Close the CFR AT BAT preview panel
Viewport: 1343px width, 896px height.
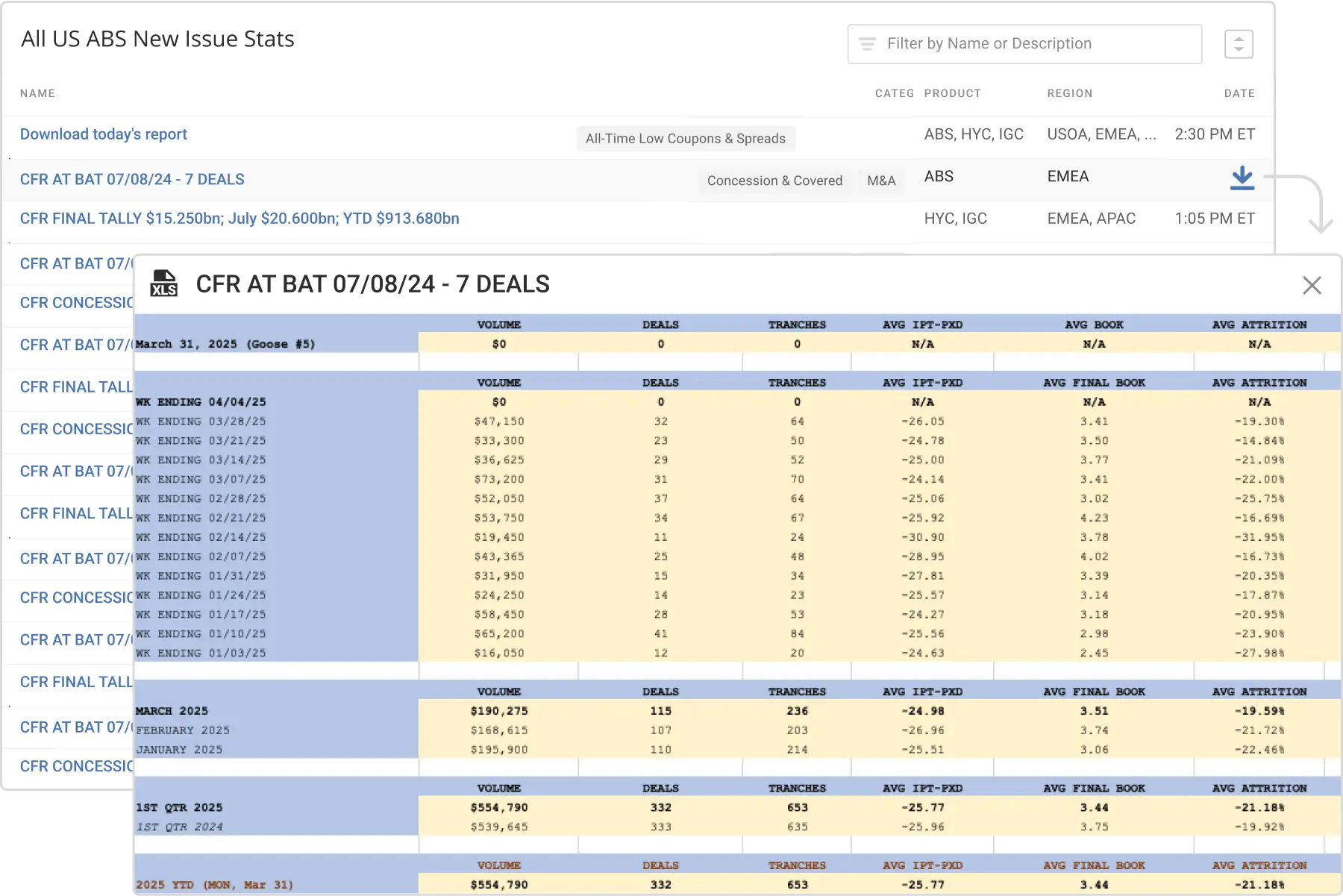tap(1312, 285)
